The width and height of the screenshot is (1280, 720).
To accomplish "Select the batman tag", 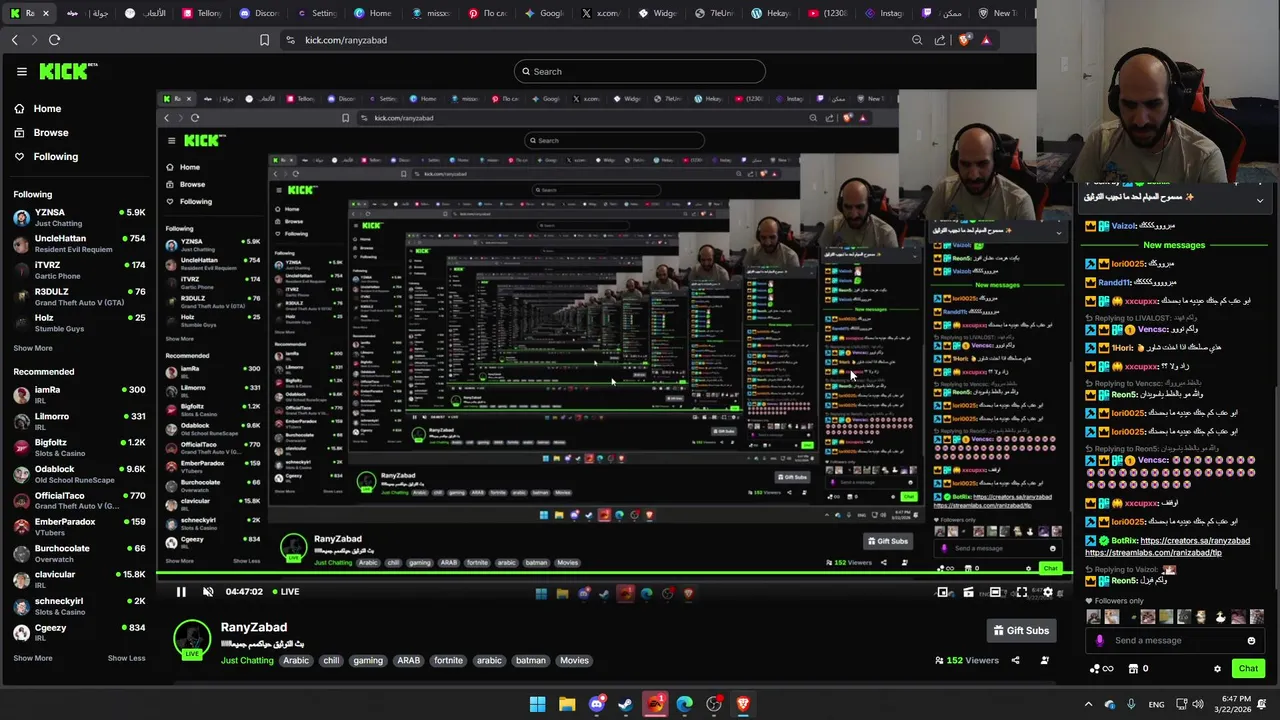I will pos(531,660).
